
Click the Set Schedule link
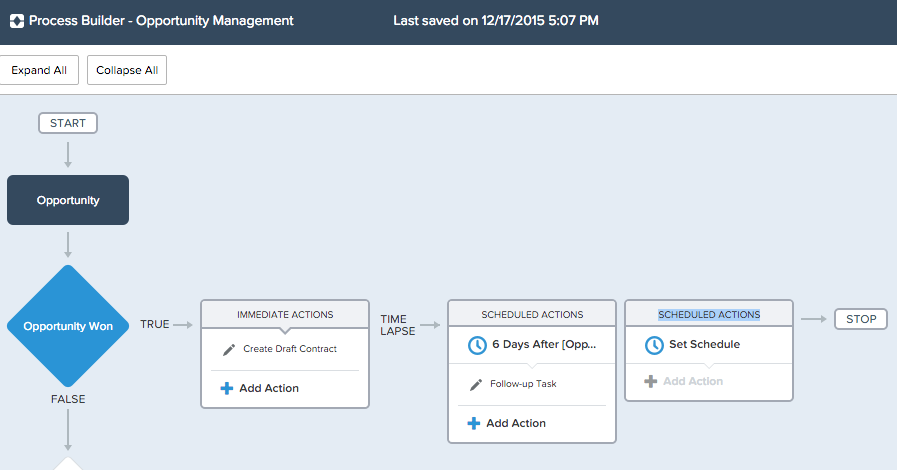[704, 345]
